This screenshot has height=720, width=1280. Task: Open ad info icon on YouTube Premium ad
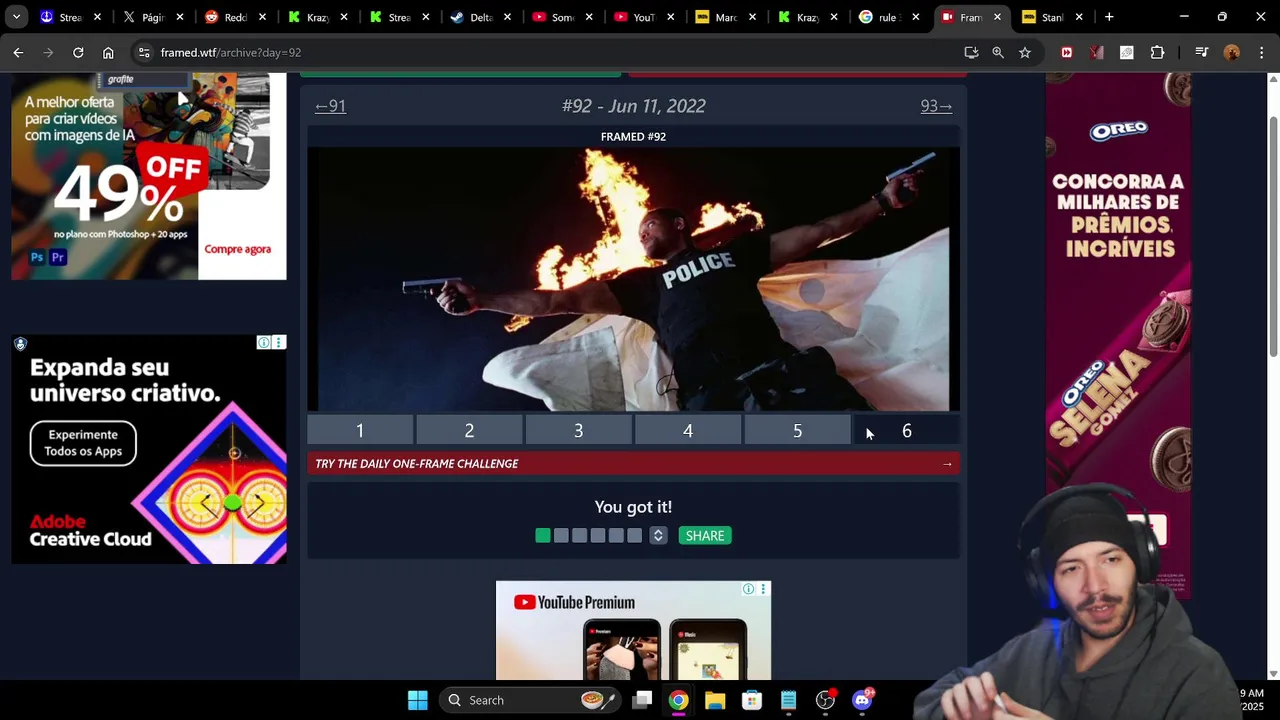(748, 589)
